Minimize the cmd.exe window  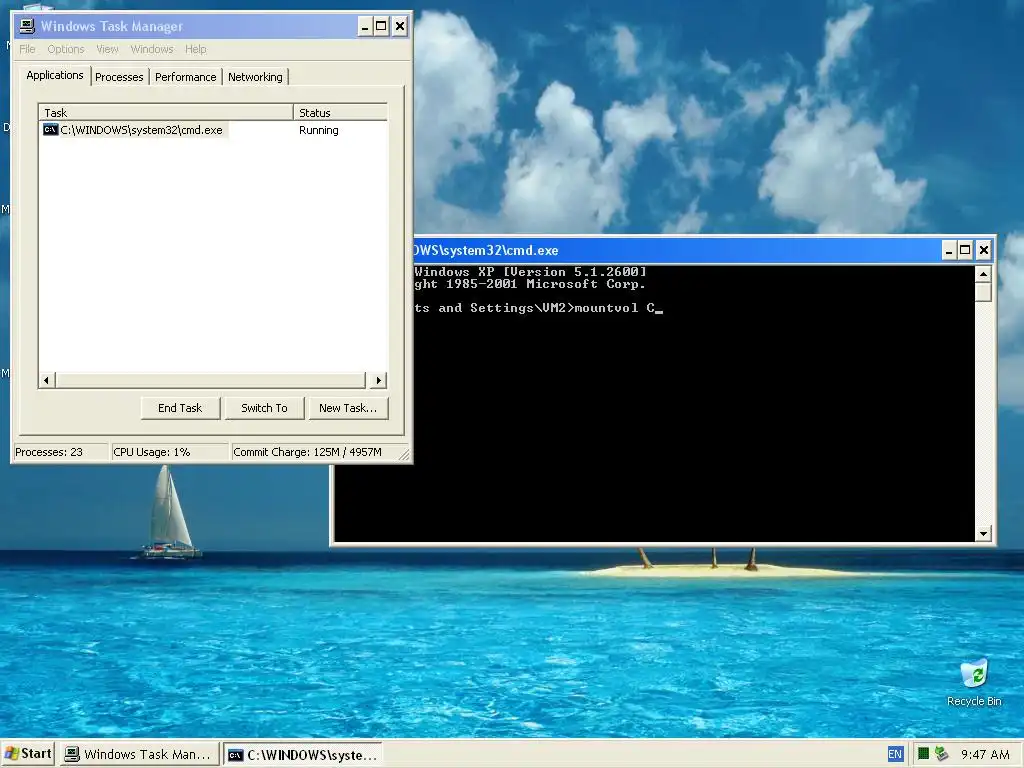(949, 250)
